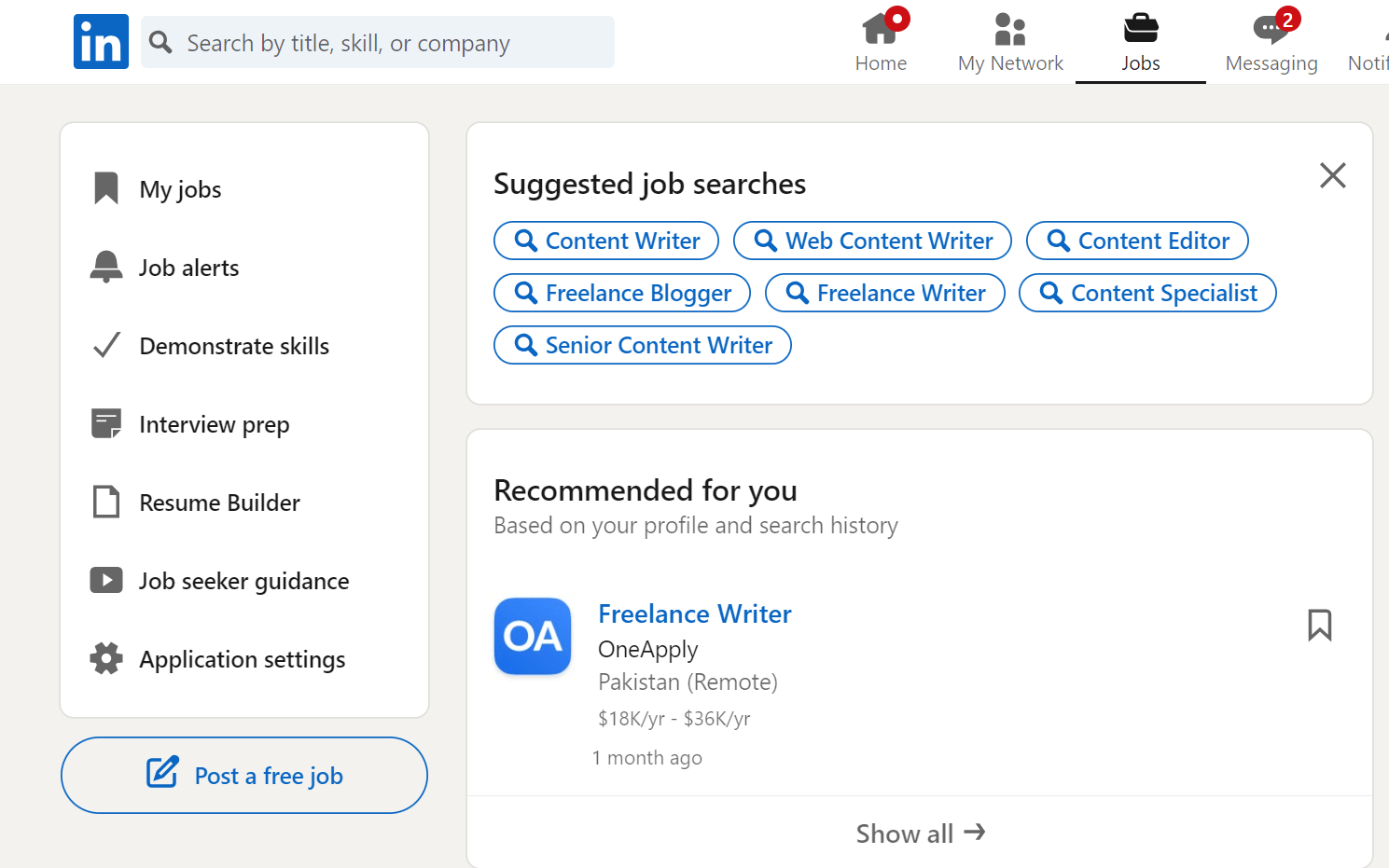
Task: Click the Job alerts bell icon
Action: pyautogui.click(x=105, y=267)
